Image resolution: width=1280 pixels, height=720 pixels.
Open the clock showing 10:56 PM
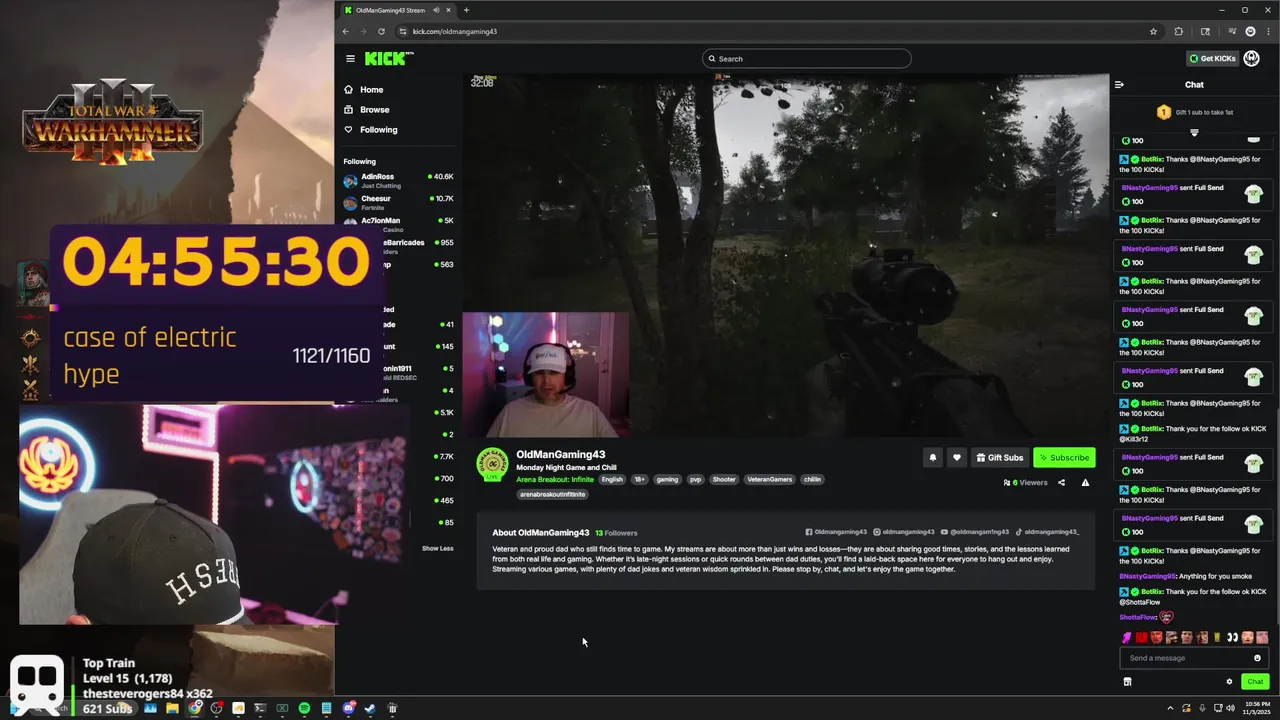tap(1255, 708)
